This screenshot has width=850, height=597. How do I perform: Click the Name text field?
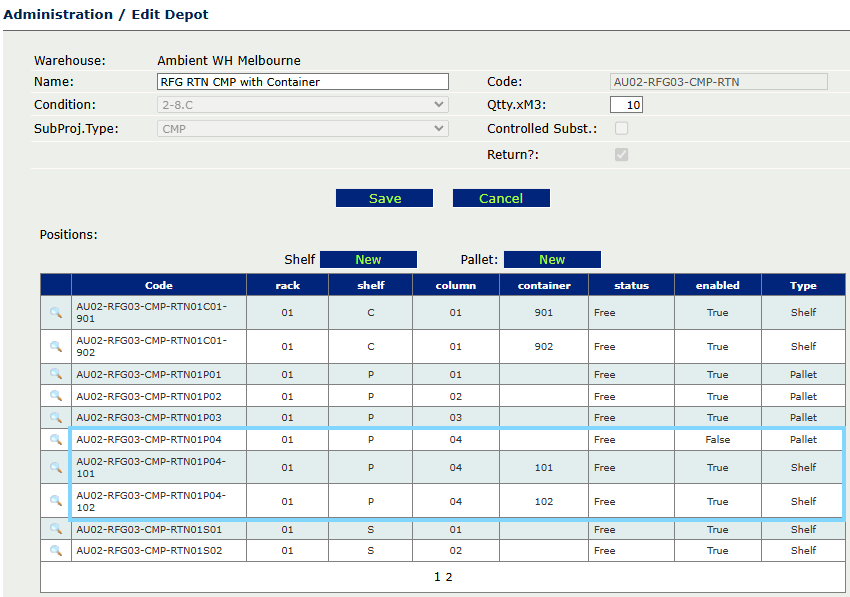(302, 82)
